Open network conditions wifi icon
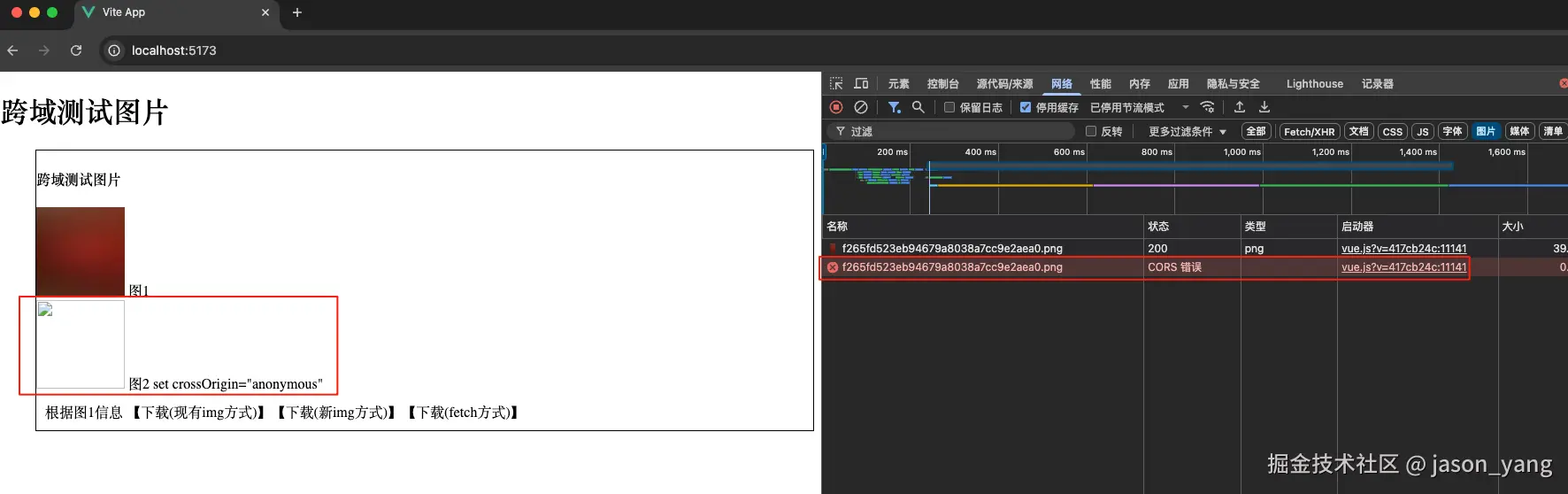This screenshot has height=494, width=1568. [x=1207, y=107]
